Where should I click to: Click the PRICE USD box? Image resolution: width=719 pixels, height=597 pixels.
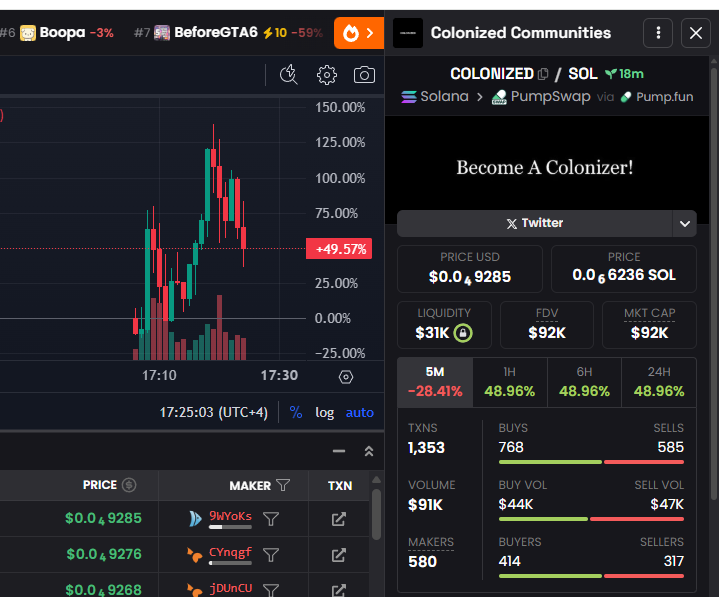tap(470, 269)
